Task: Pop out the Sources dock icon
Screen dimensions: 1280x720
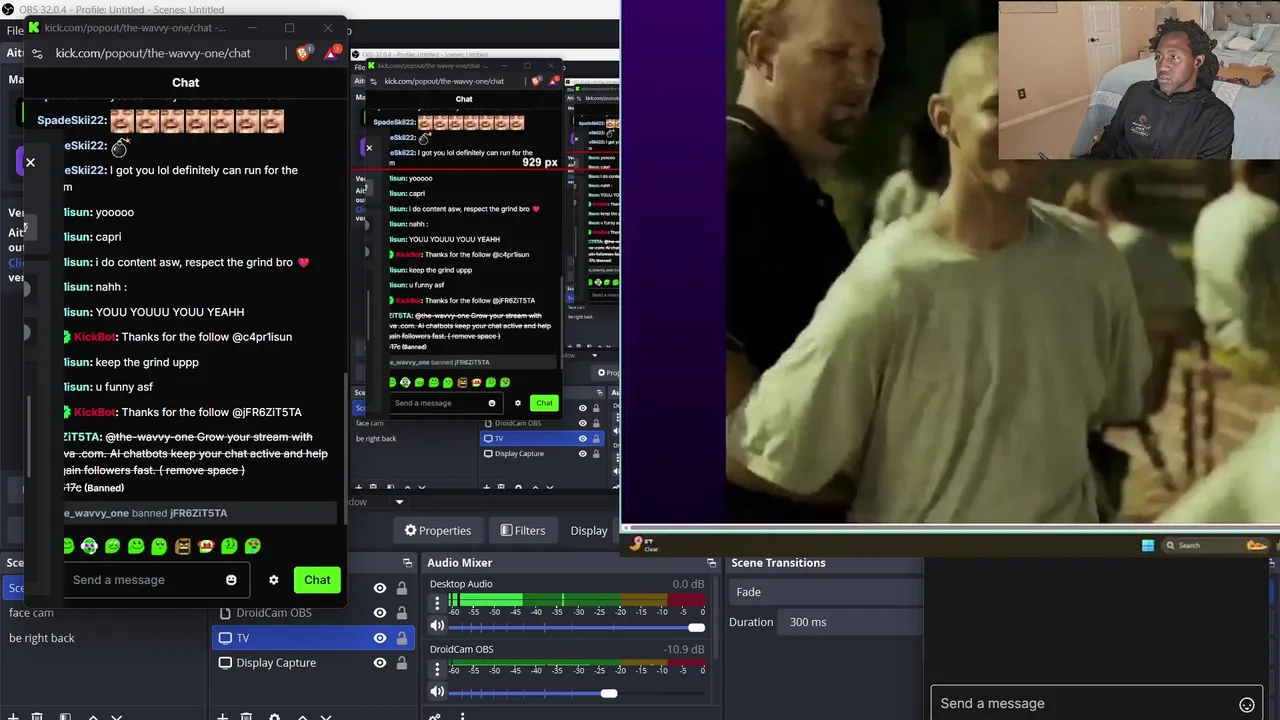Action: (407, 563)
